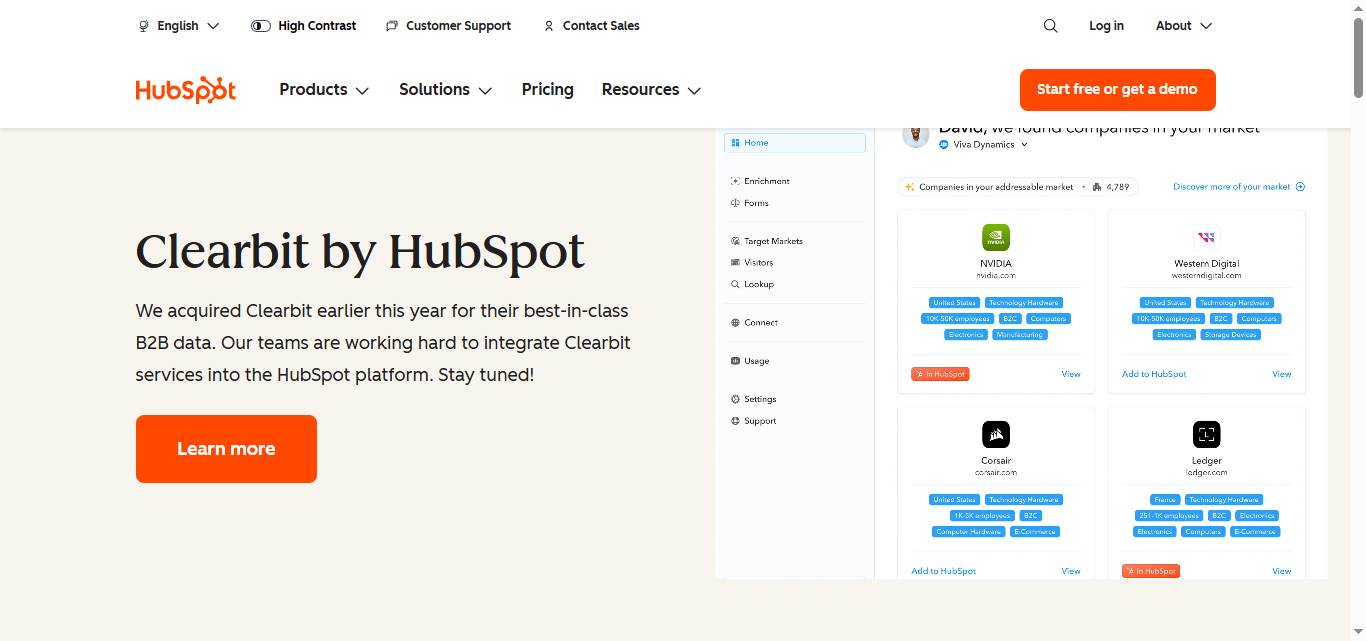Open Discover more of your market link
This screenshot has height=641, width=1366.
tap(1239, 186)
